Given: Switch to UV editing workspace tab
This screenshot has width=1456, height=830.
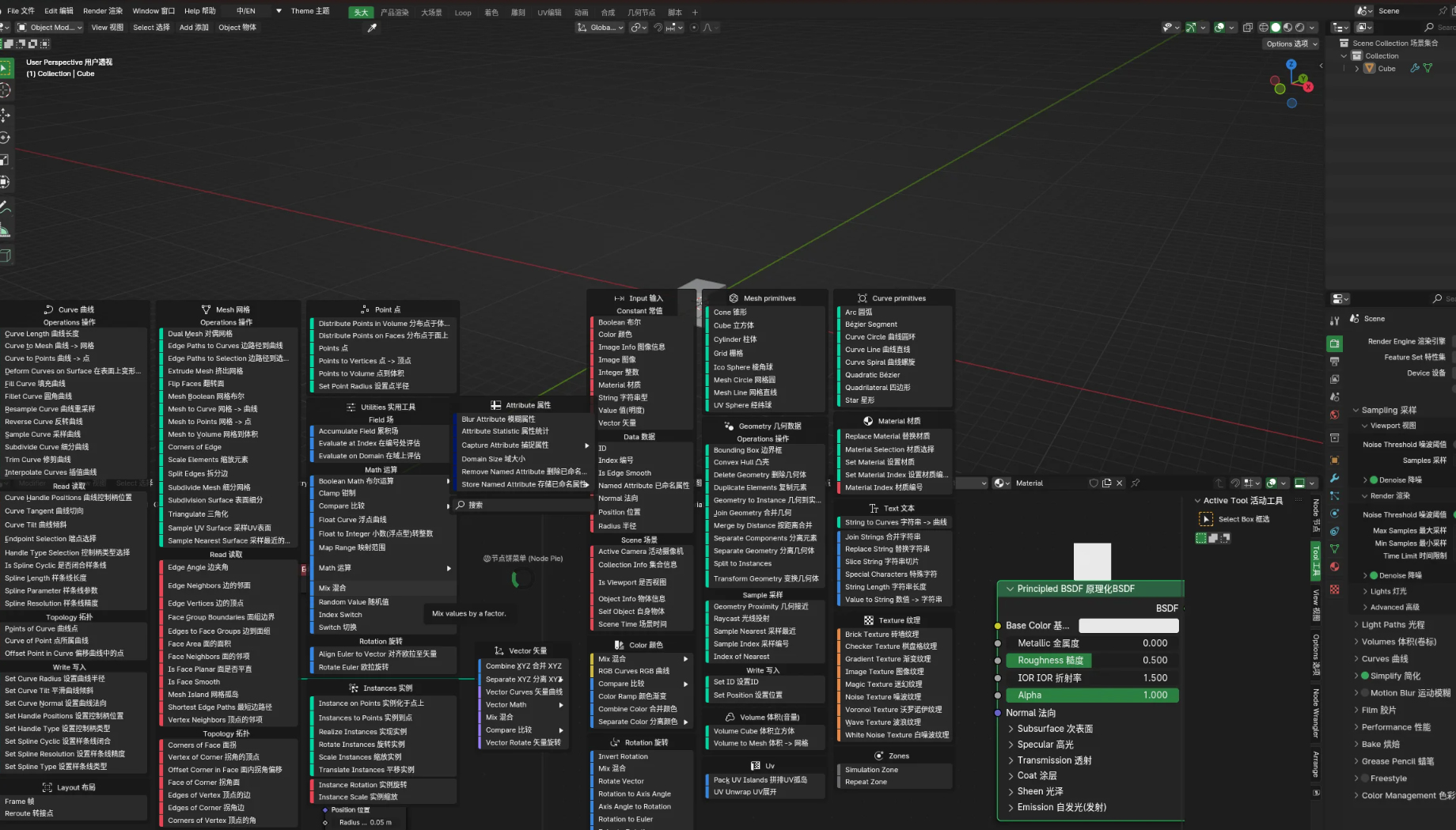Looking at the screenshot, I should point(549,12).
